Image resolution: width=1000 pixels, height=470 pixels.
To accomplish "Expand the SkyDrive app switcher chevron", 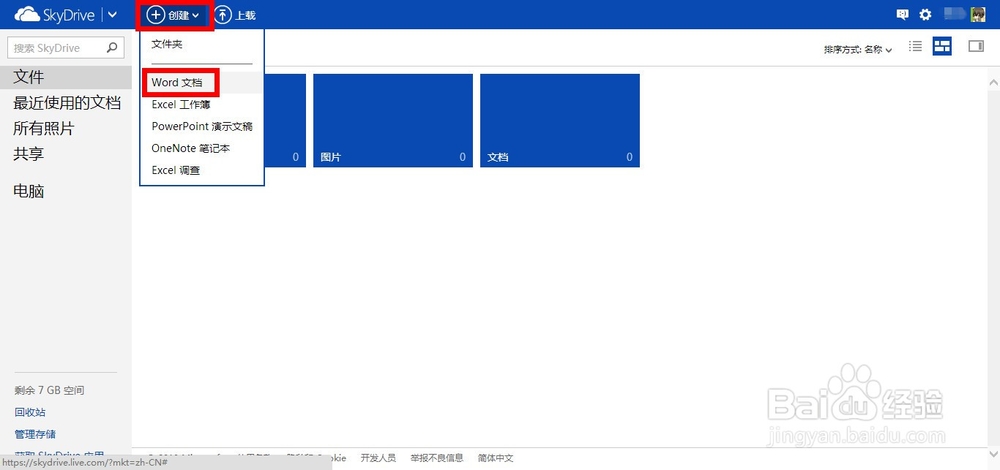I will tap(112, 14).
